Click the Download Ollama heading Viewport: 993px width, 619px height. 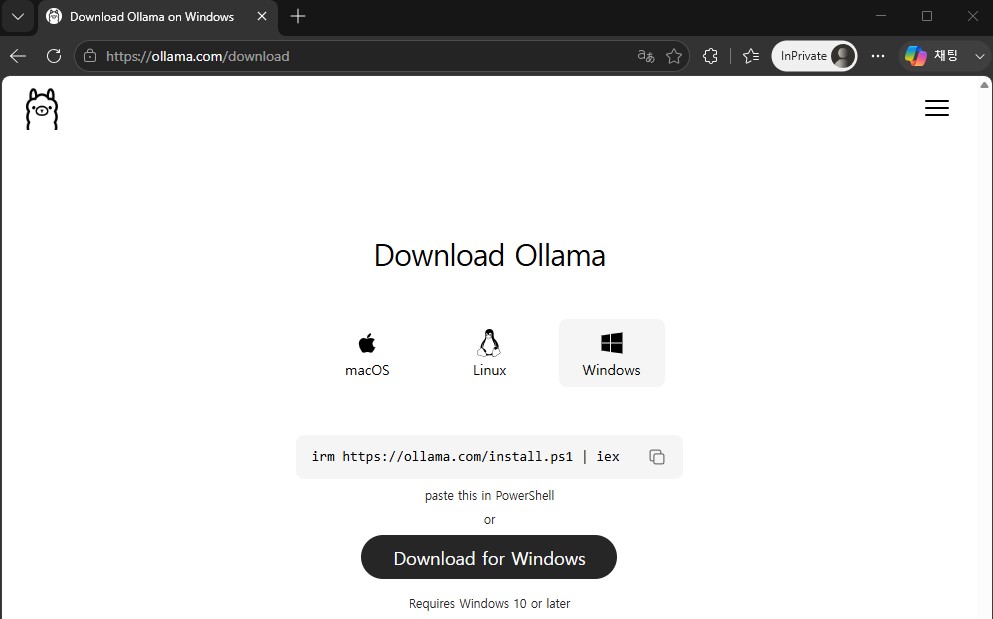pyautogui.click(x=490, y=255)
